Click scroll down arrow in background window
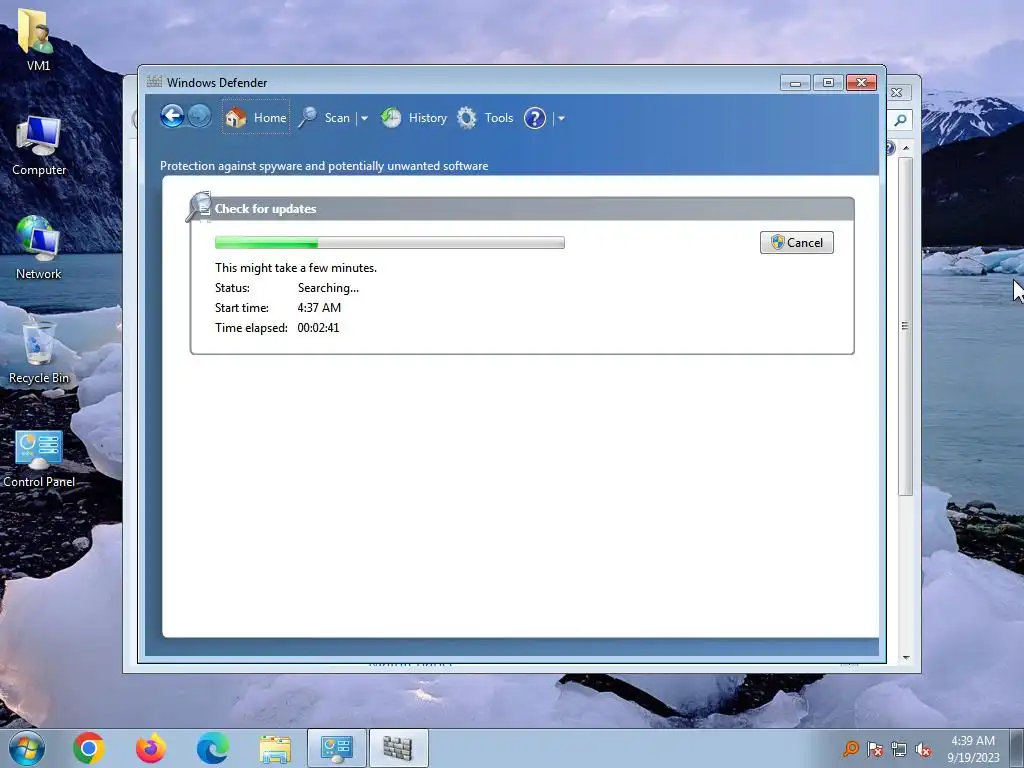 pos(906,658)
